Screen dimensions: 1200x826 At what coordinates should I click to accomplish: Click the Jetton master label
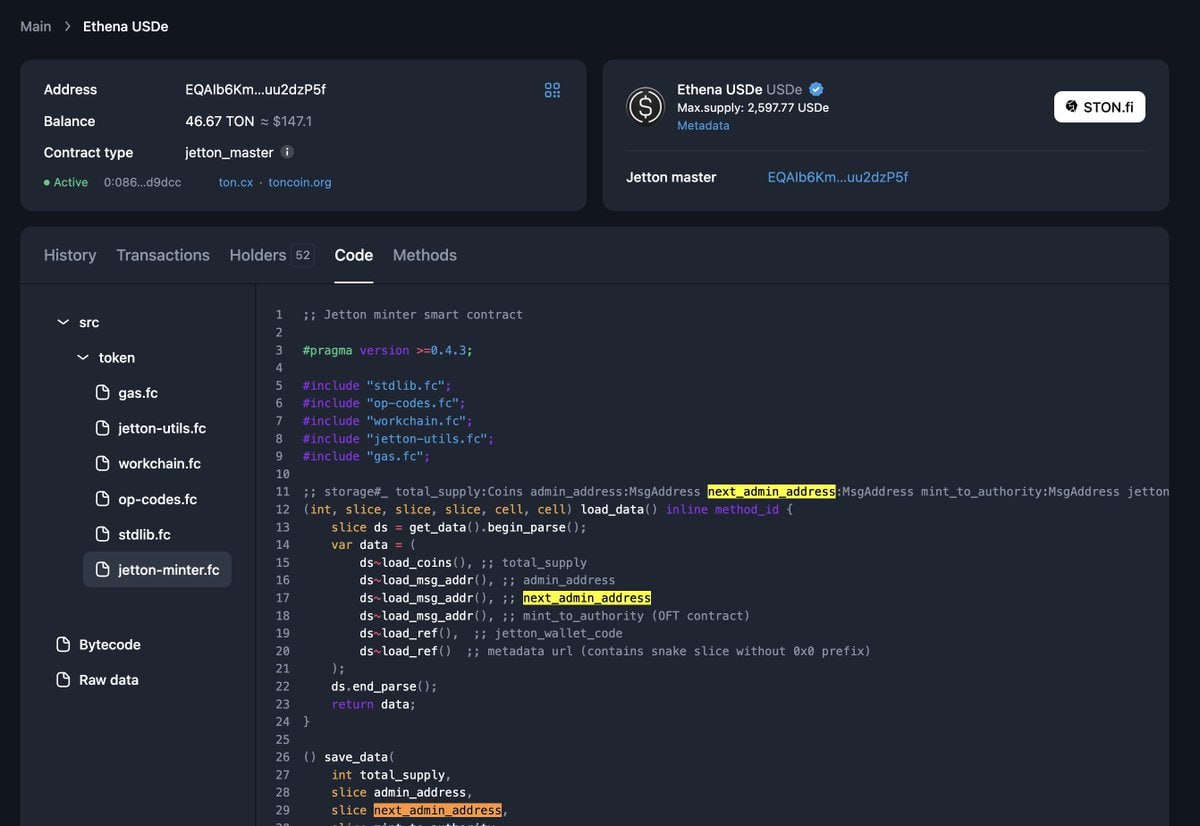pos(671,177)
